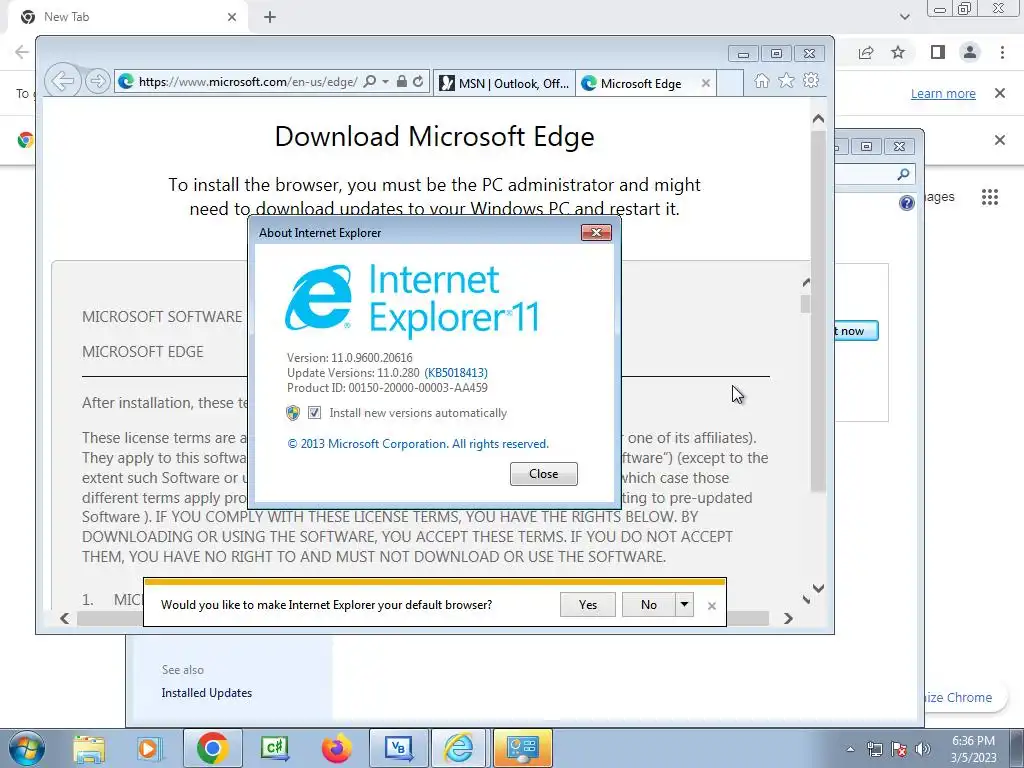Screen dimensions: 1024x768
Task: Open Chrome three-dot menu
Action: [x=1002, y=52]
